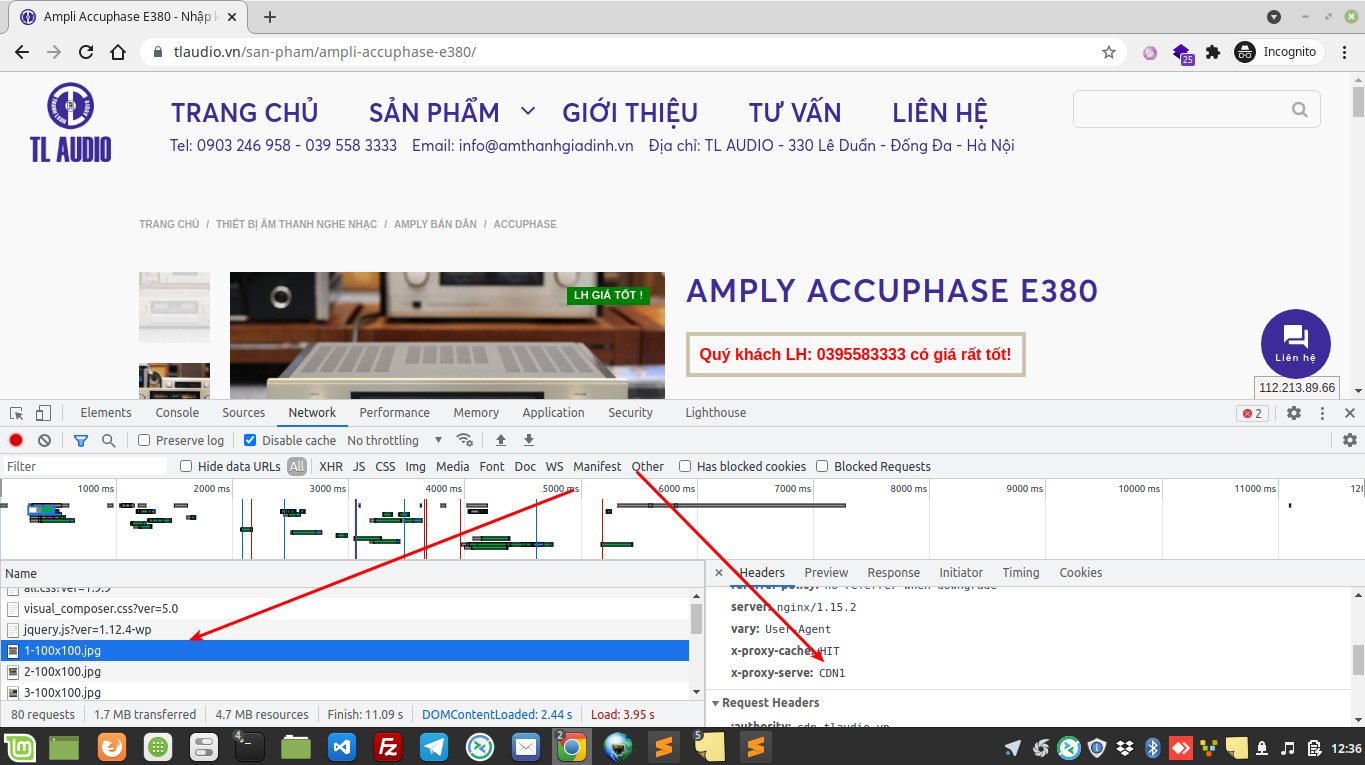Clear the network log
The image size is (1365, 765).
44,440
